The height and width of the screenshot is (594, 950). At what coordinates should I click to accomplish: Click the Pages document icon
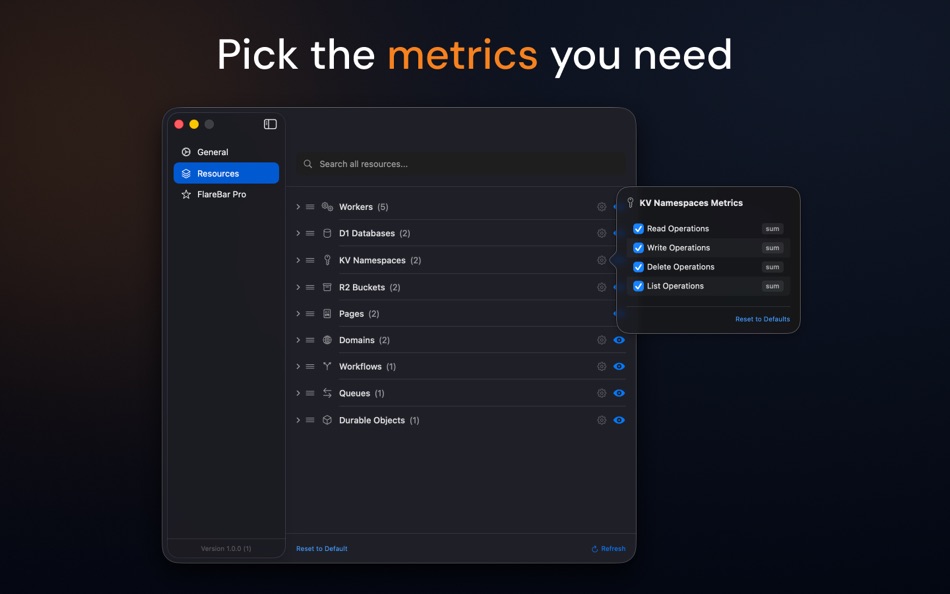327,313
